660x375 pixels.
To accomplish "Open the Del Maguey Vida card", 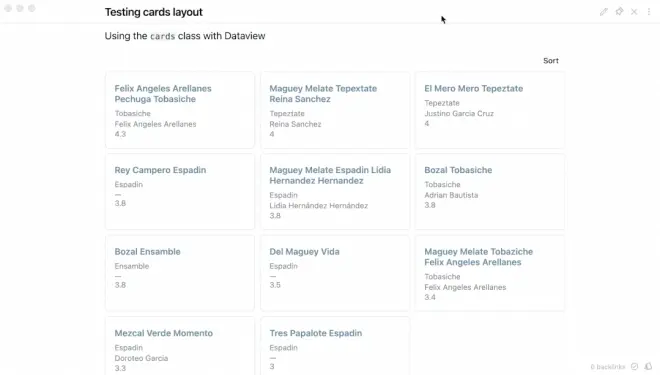I will pos(304,252).
